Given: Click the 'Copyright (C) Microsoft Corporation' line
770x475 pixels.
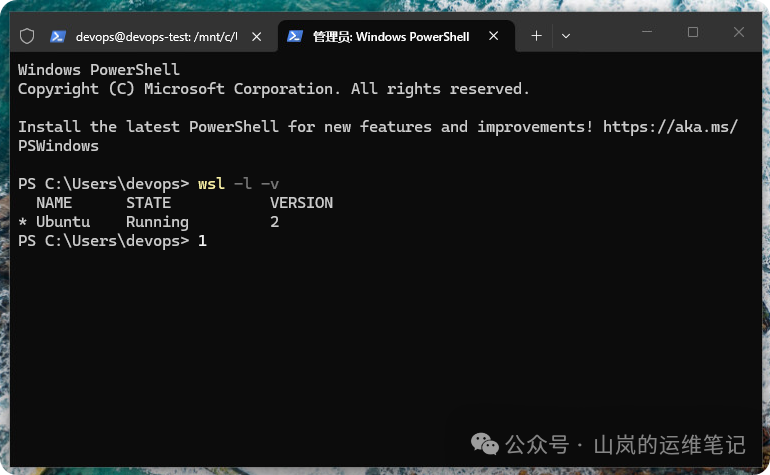Looking at the screenshot, I should click(274, 89).
